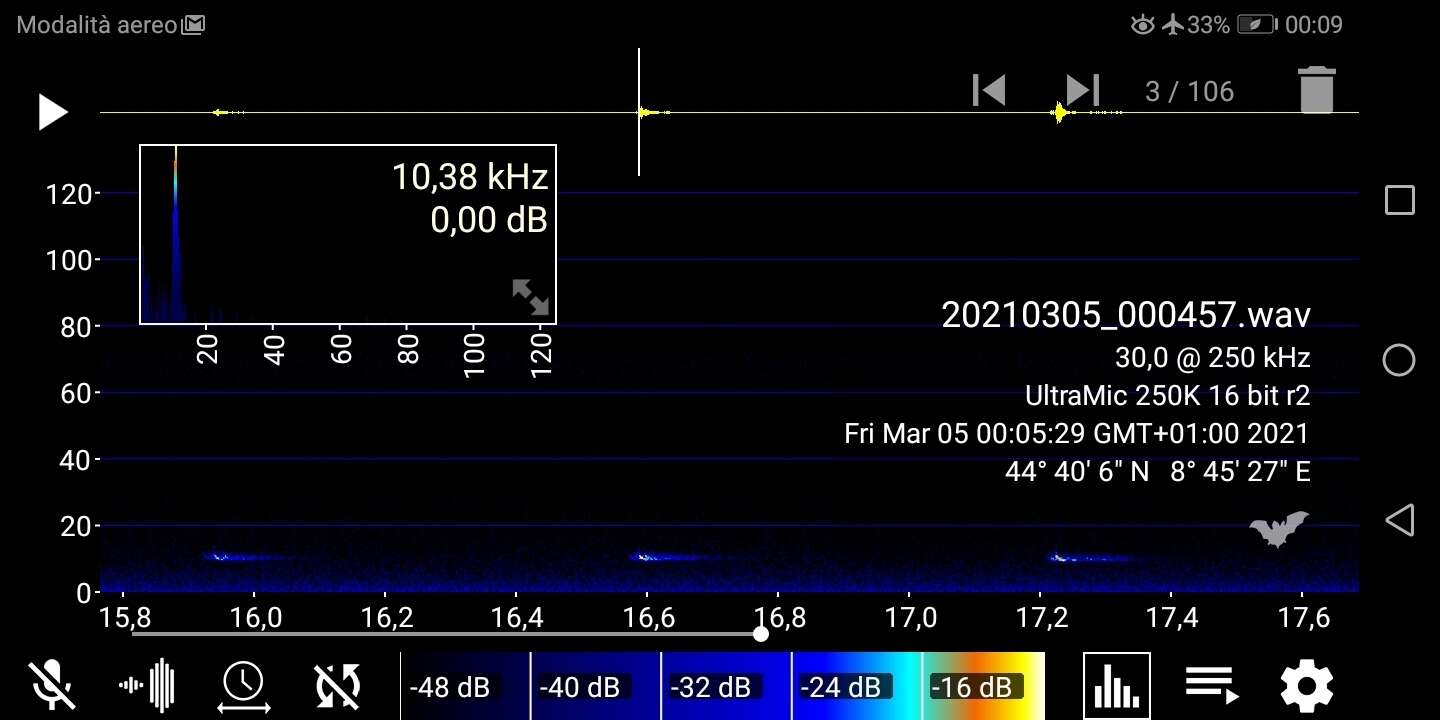This screenshot has width=1440, height=720.
Task: Skip to the next recording
Action: click(1083, 90)
